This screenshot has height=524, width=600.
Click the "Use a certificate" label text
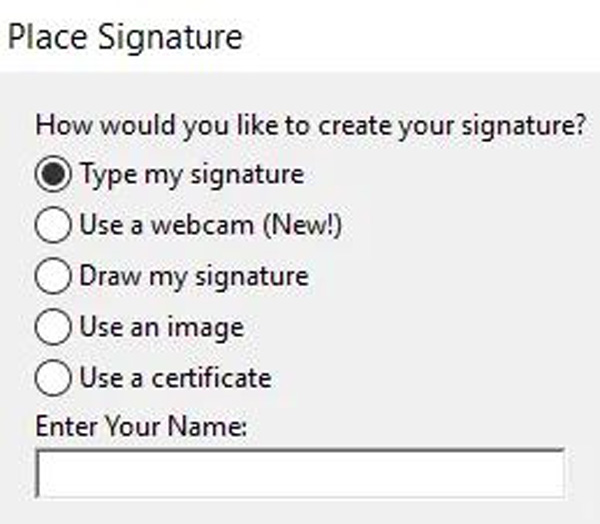pos(176,378)
